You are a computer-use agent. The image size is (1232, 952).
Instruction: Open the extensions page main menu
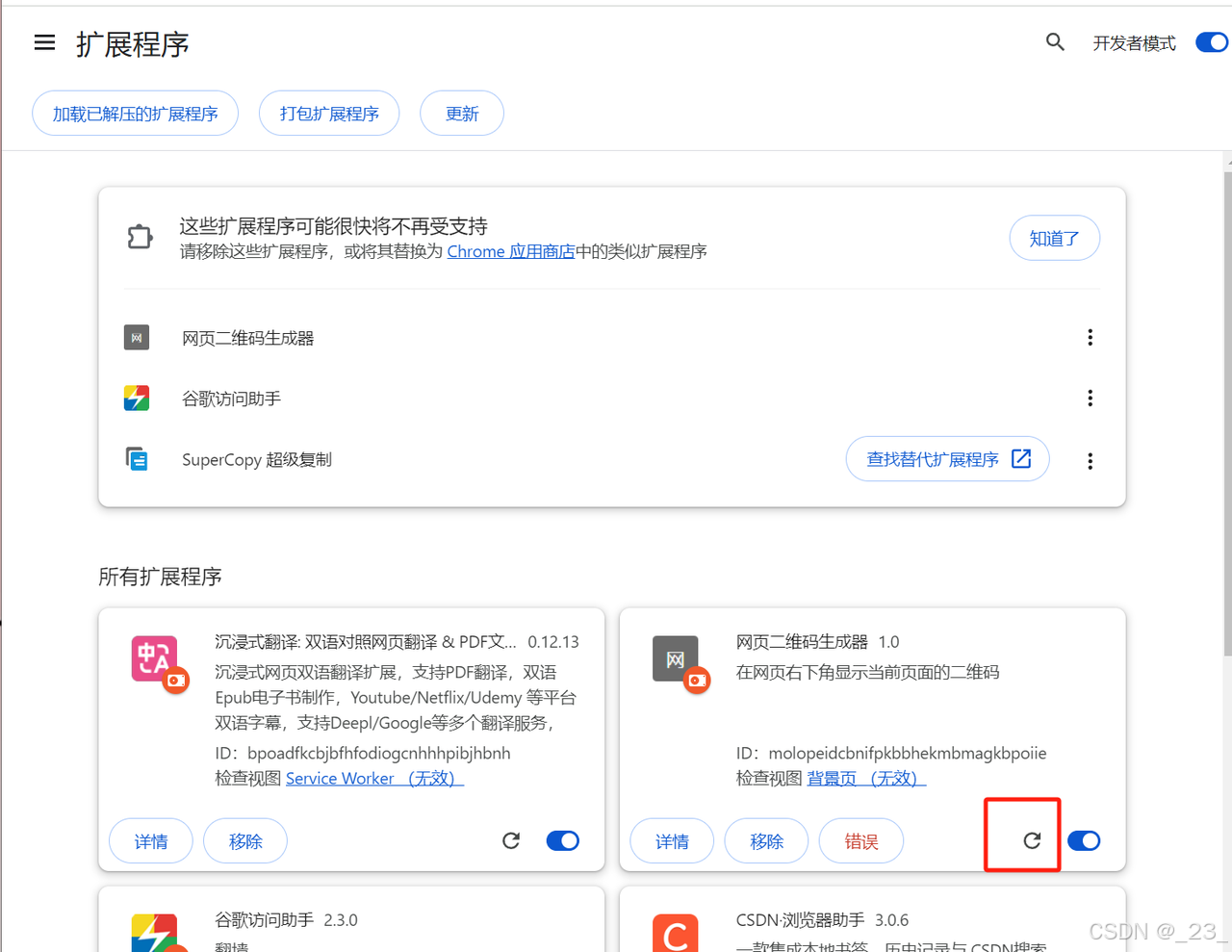click(x=44, y=42)
